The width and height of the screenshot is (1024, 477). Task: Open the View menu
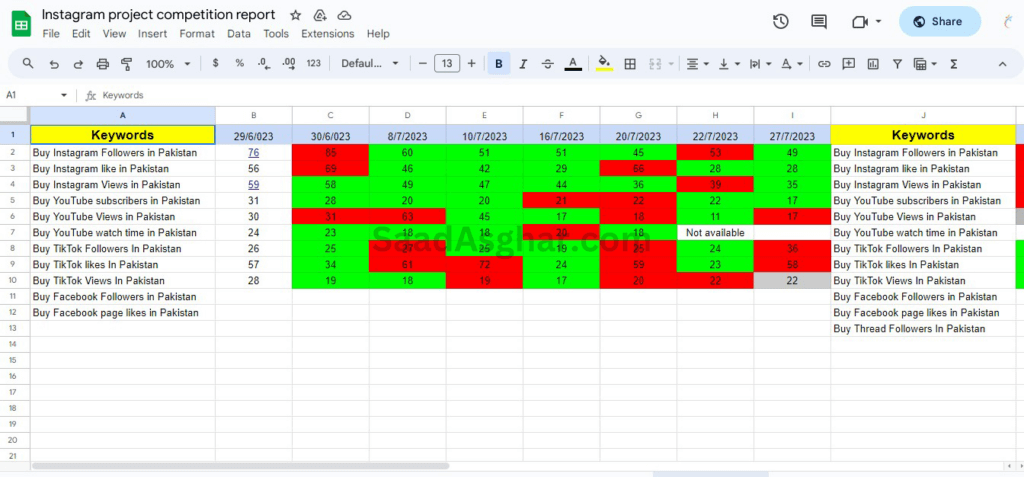tap(114, 33)
